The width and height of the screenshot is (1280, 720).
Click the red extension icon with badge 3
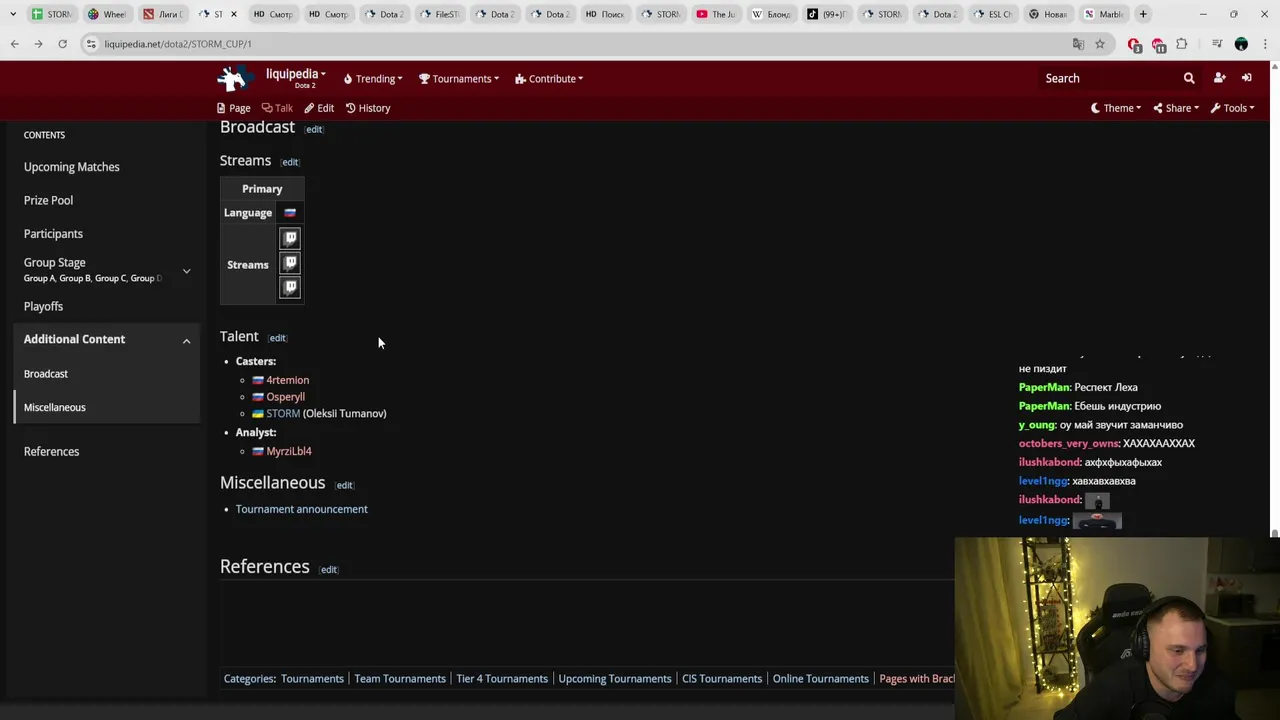(x=1134, y=45)
